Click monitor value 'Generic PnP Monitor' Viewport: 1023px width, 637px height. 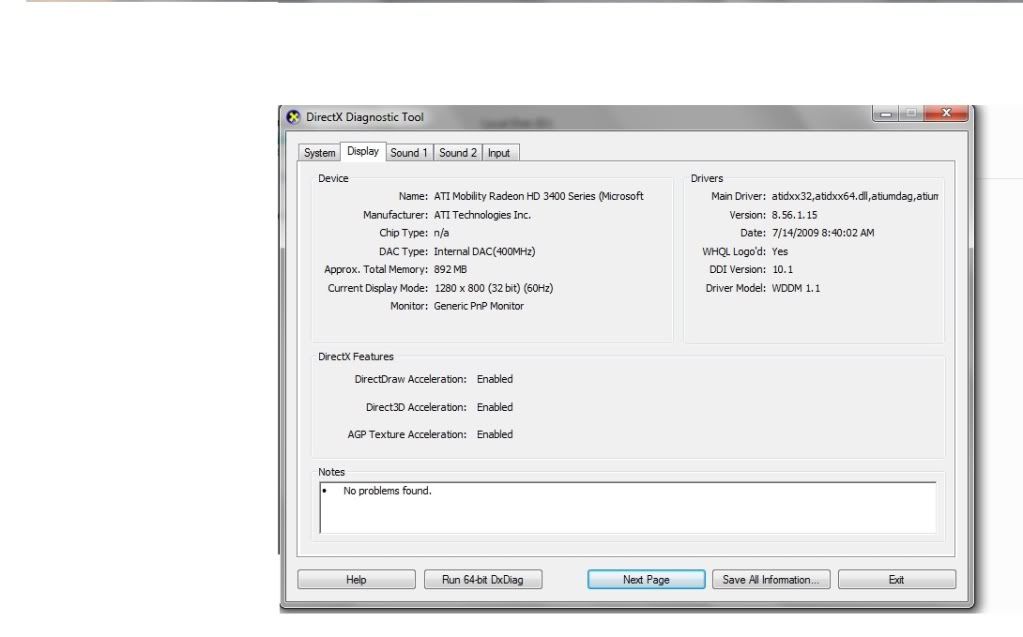point(479,306)
